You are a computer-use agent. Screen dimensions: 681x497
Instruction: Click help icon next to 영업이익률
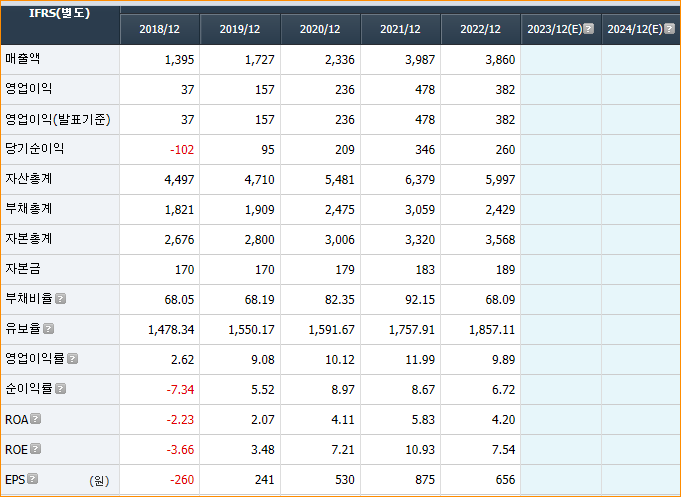73,359
